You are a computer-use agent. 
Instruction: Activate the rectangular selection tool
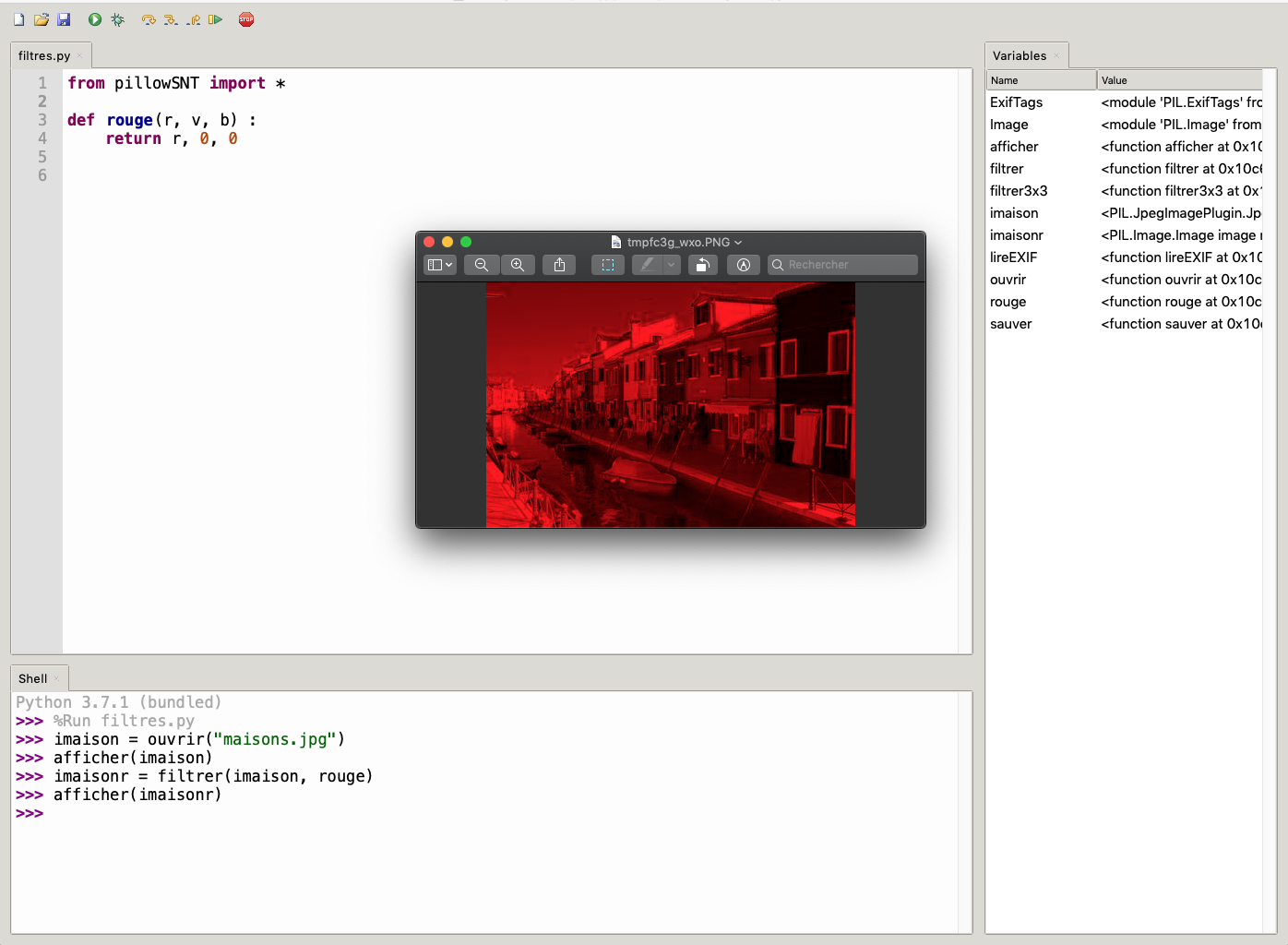(x=608, y=265)
